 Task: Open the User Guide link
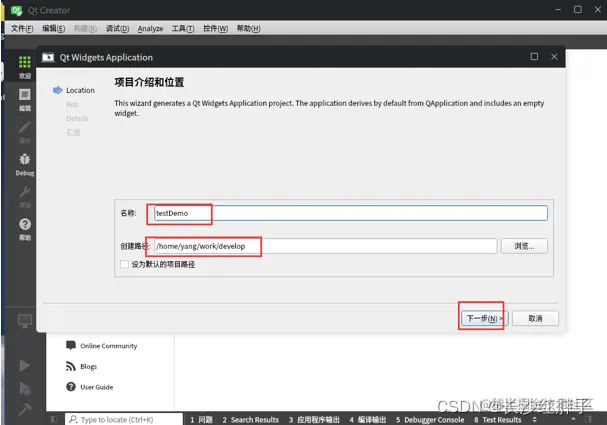coord(97,387)
